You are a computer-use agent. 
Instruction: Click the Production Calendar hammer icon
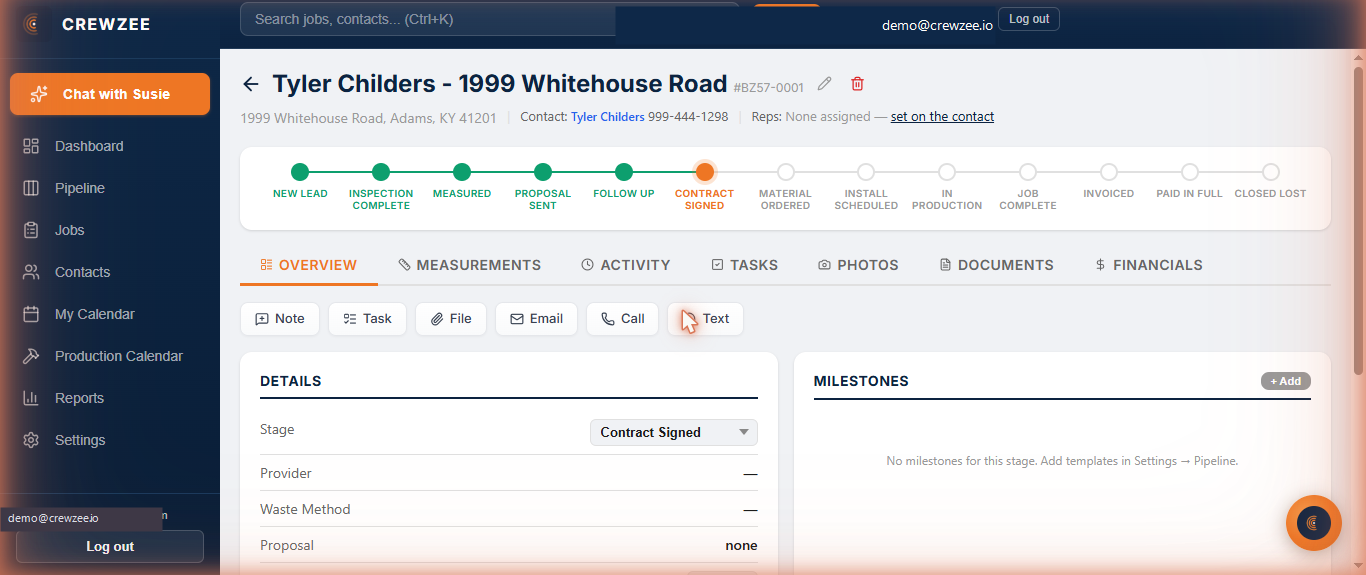point(31,356)
